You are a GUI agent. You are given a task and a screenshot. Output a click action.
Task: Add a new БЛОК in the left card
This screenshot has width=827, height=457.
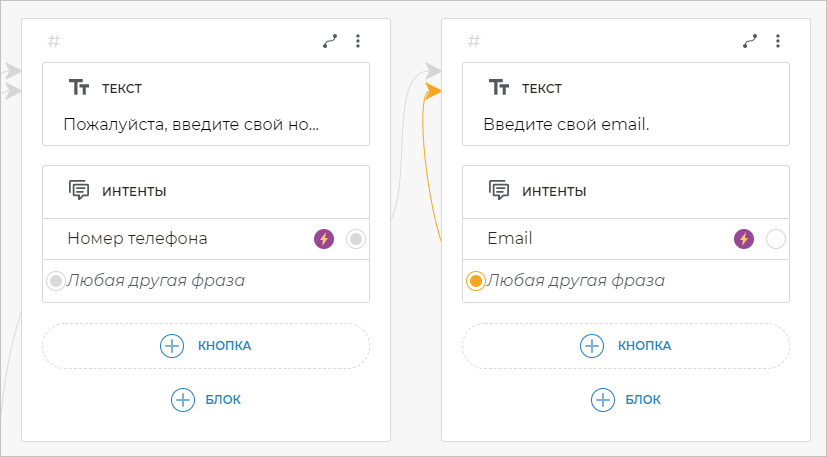pos(206,400)
